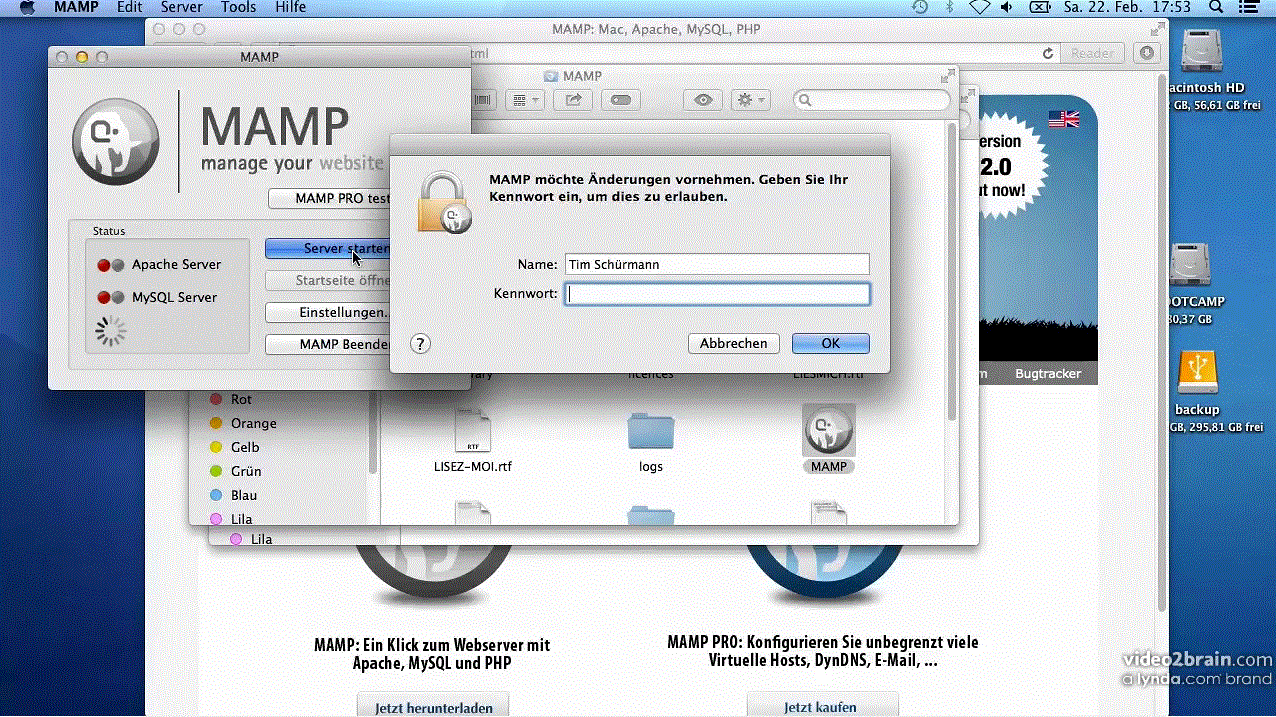Click the Safari reload page icon
The height and width of the screenshot is (717, 1276).
point(1048,54)
